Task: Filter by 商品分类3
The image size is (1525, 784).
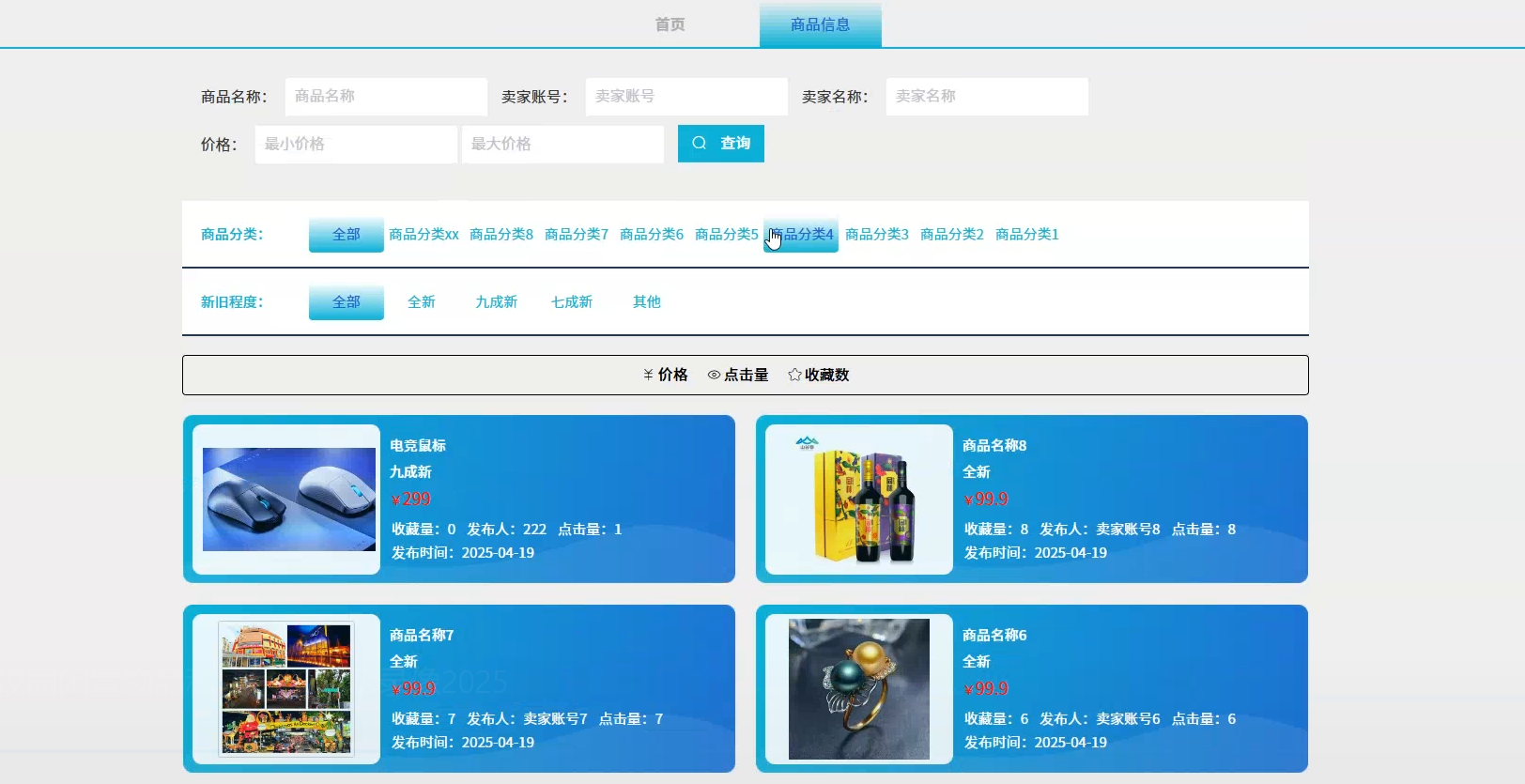Action: point(877,235)
